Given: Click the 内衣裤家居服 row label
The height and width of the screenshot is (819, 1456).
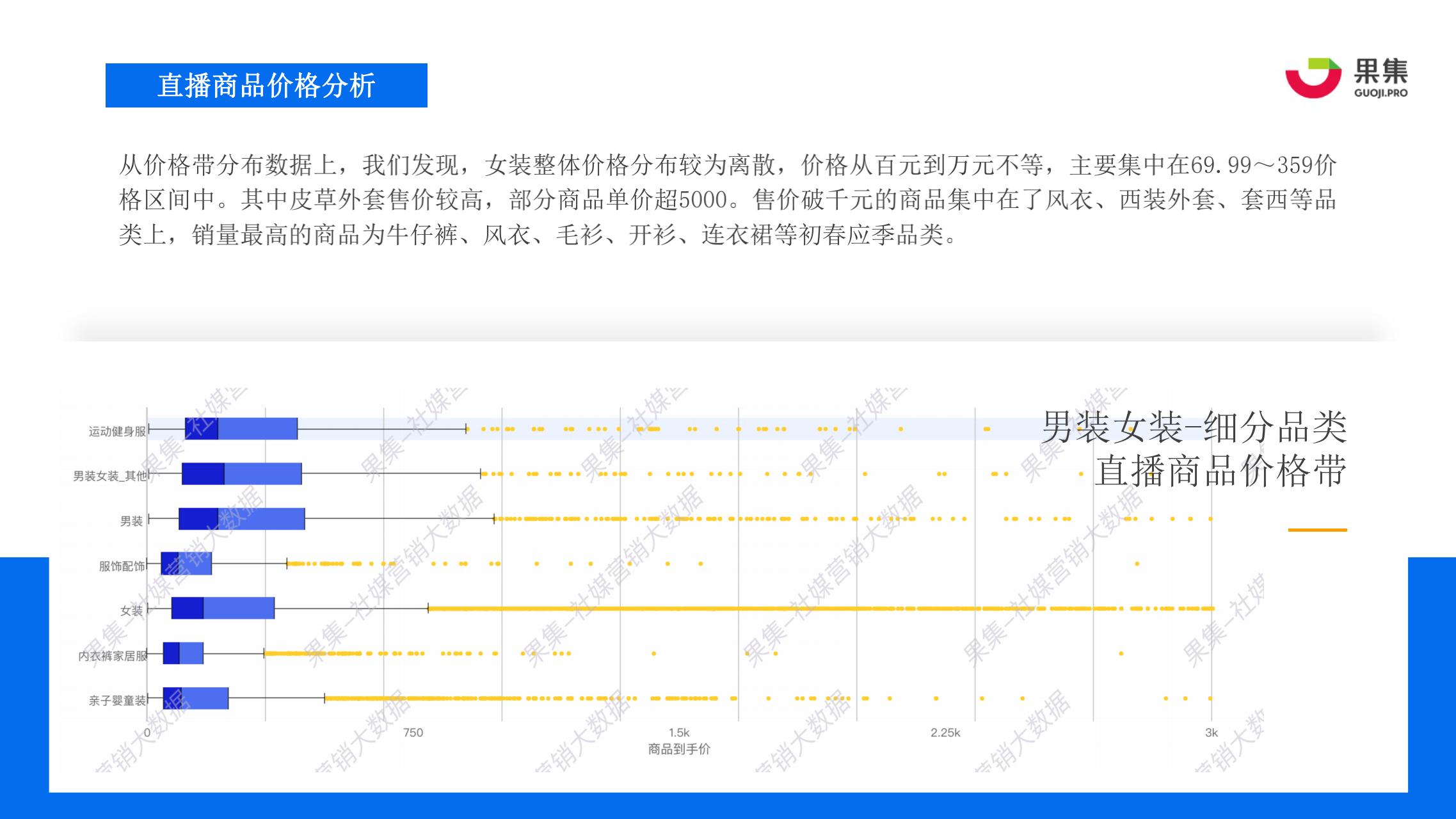Looking at the screenshot, I should coord(113,656).
